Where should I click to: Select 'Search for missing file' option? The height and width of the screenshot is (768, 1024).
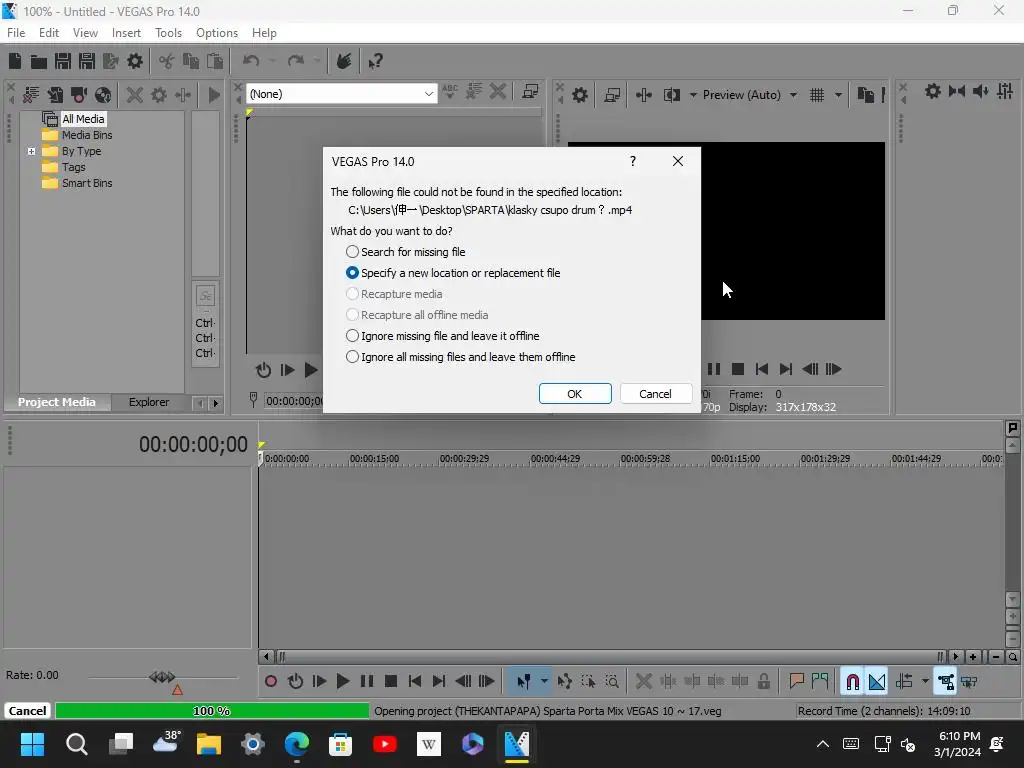tap(406, 252)
